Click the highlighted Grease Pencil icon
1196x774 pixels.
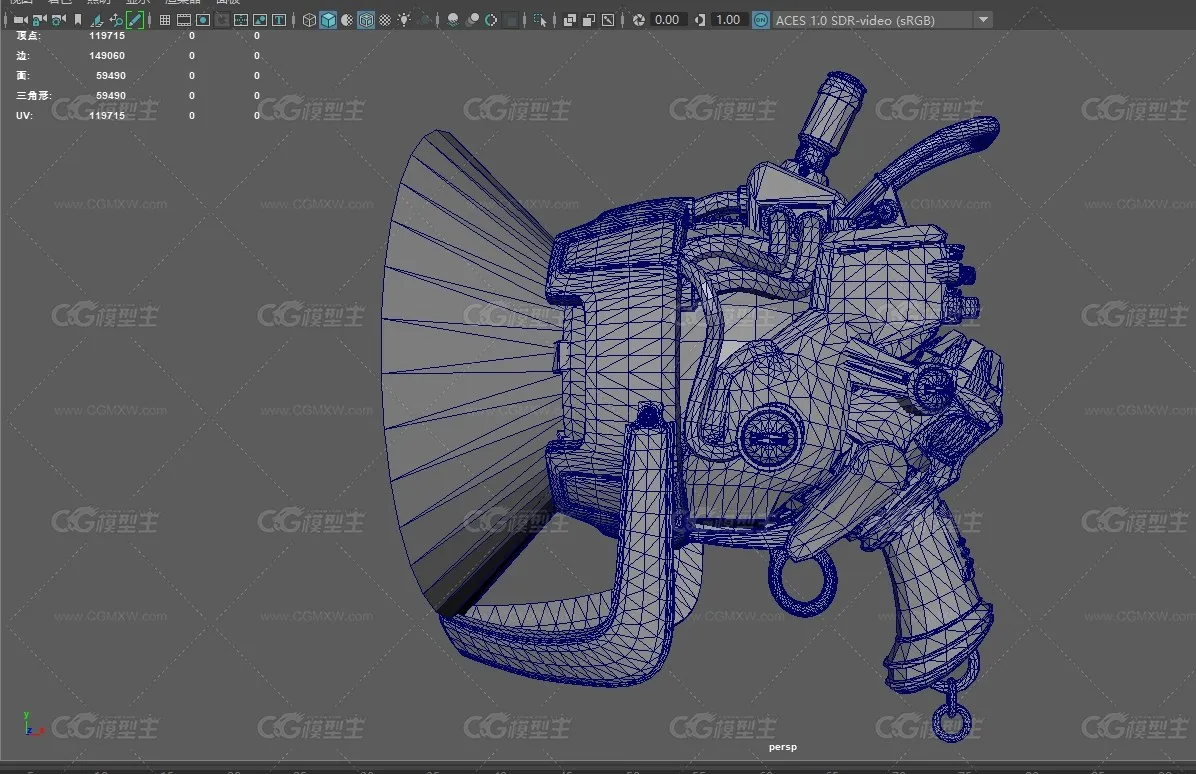click(135, 20)
